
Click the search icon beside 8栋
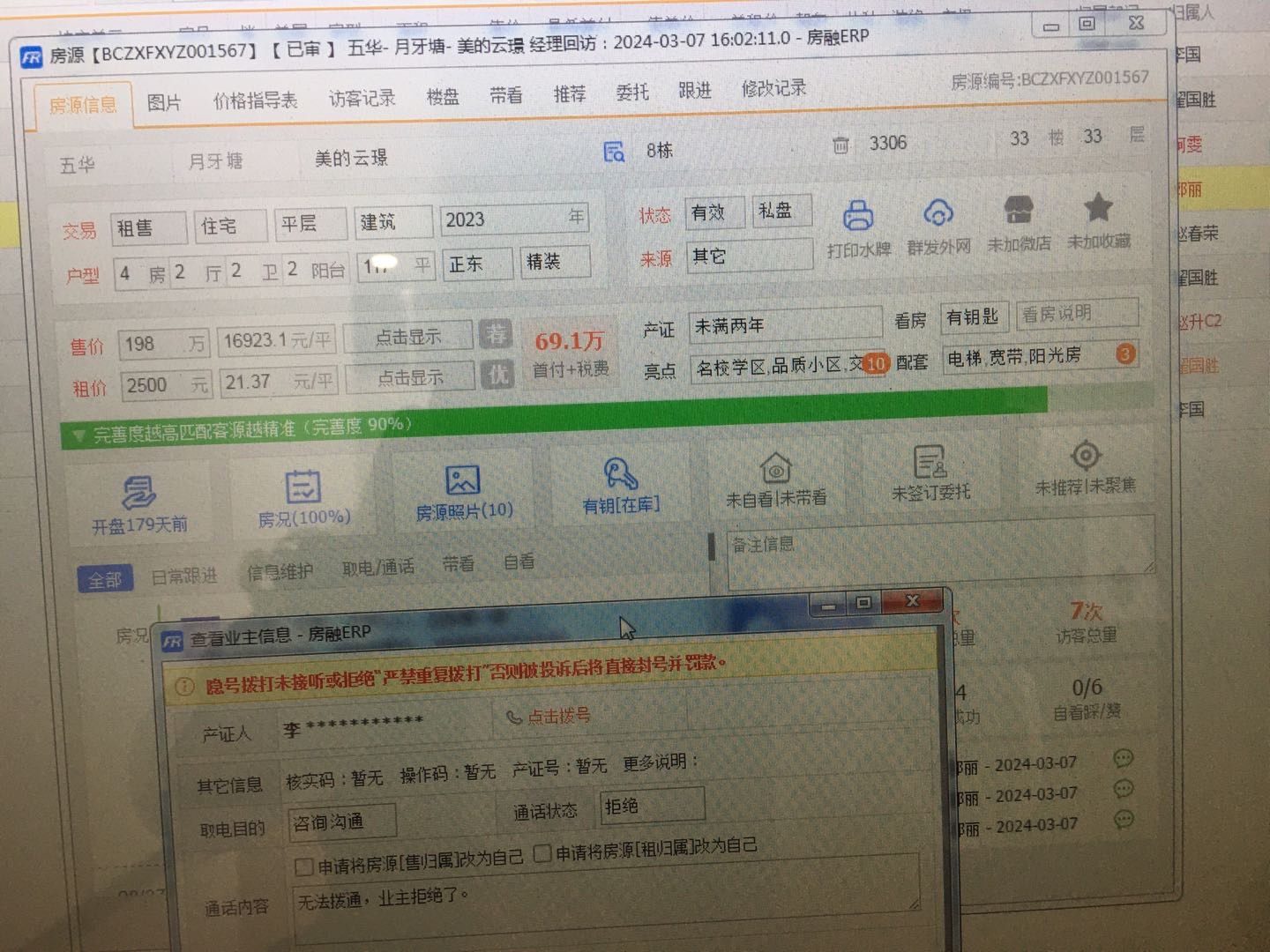click(x=614, y=152)
